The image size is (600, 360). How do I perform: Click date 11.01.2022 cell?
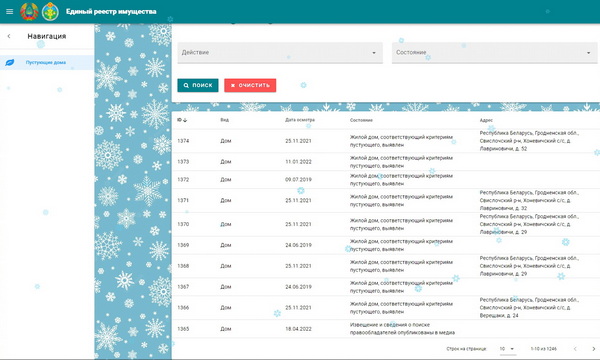(x=298, y=162)
